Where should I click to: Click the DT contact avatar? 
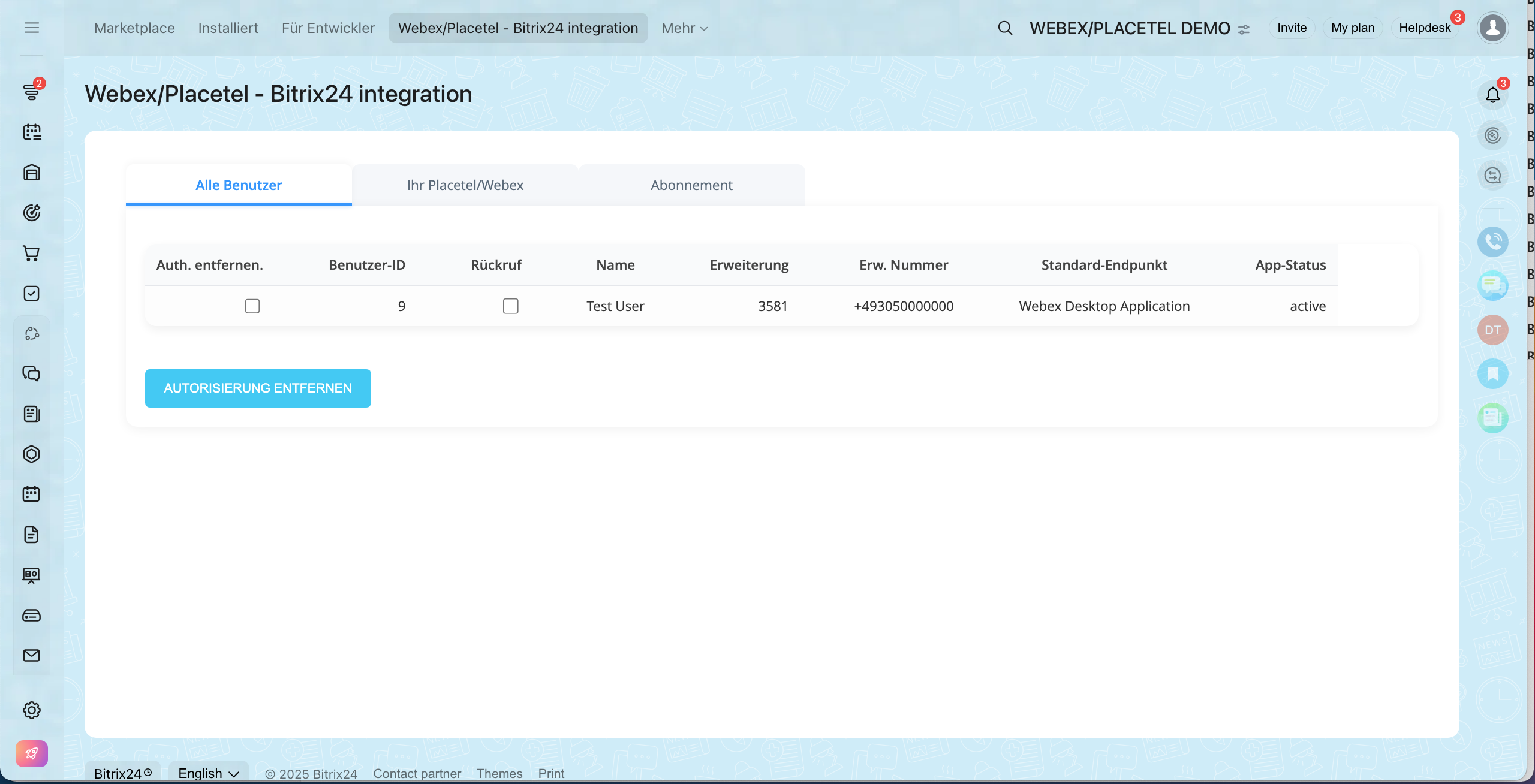[x=1492, y=330]
